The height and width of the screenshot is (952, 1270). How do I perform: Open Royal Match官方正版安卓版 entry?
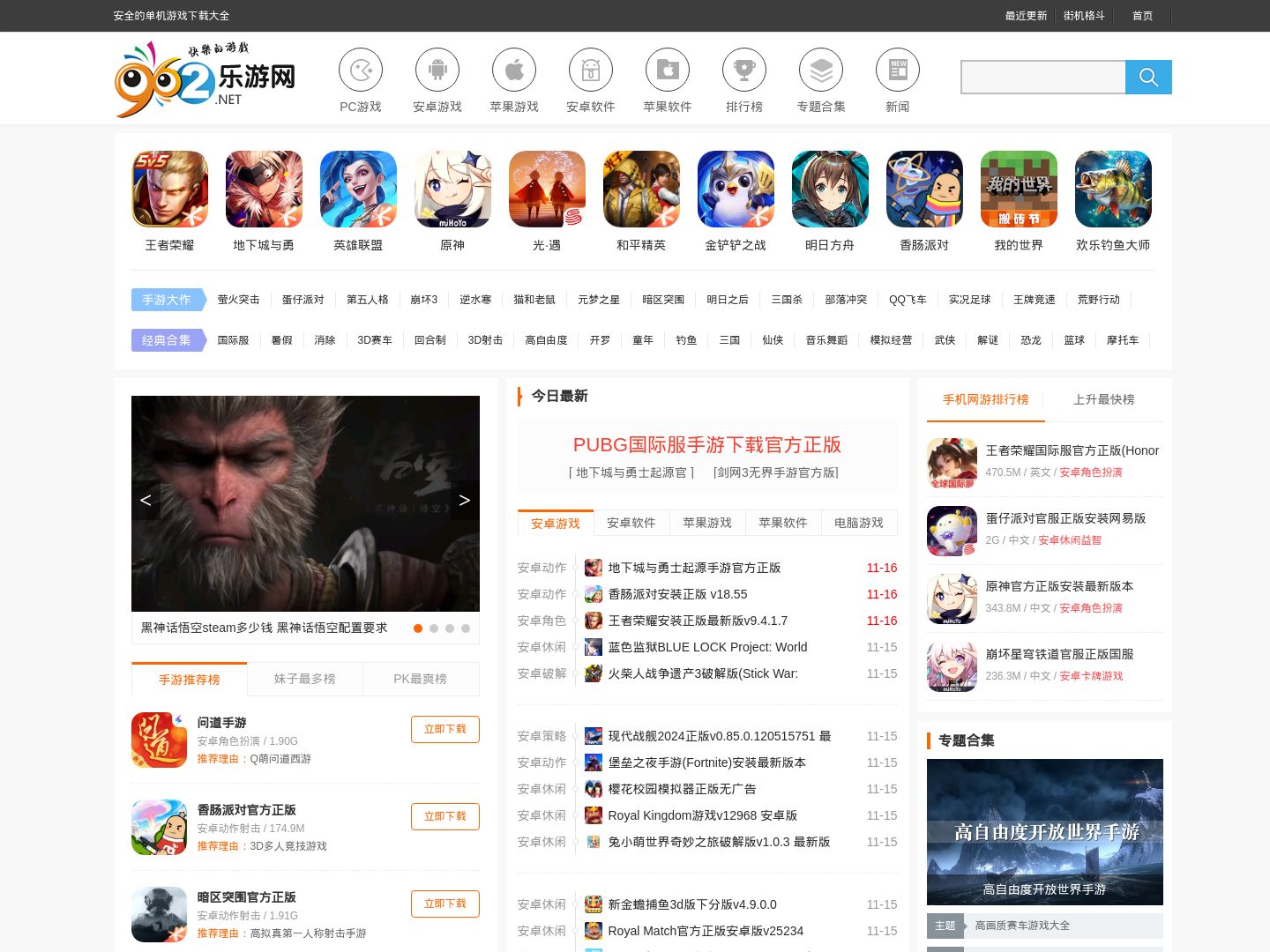pos(706,931)
